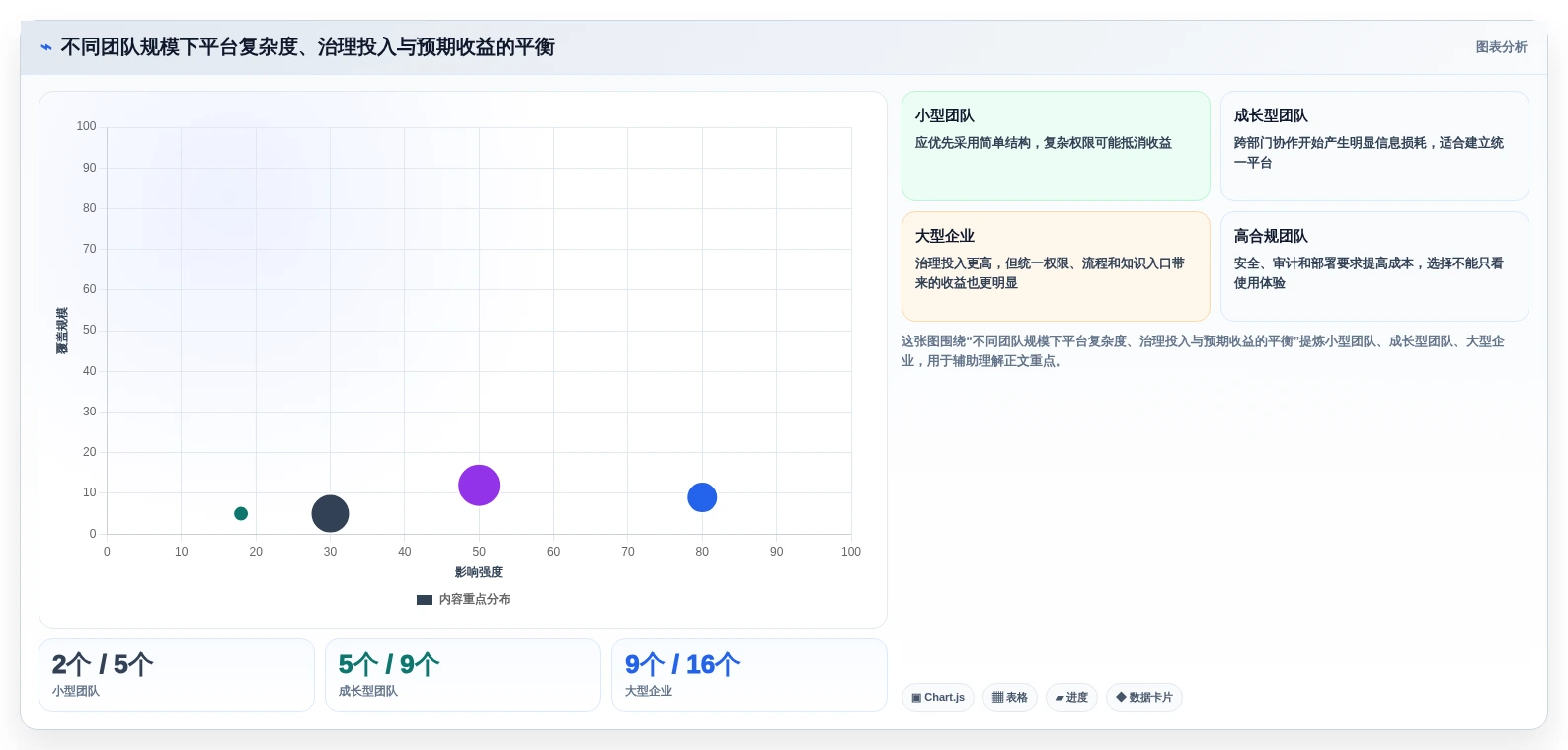Viewport: 1568px width, 750px height.
Task: Click the 进度 tag chip
Action: click(x=1071, y=697)
